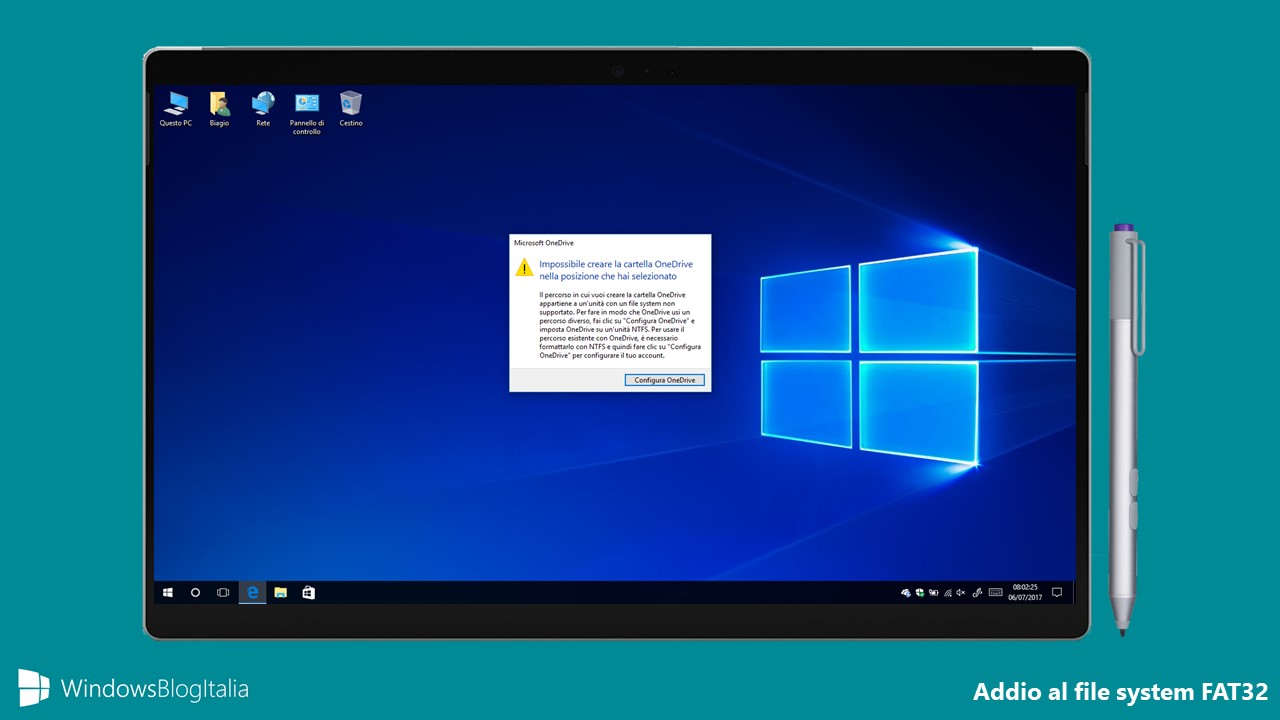Click the Windows Ink pen tray icon

[977, 593]
